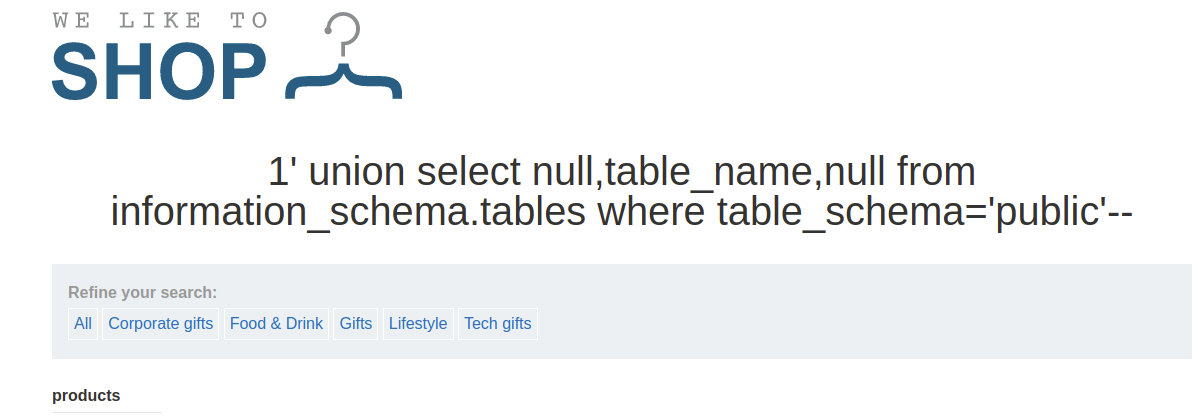
Task: Click the heading line starting with information_schema
Action: (x=621, y=212)
